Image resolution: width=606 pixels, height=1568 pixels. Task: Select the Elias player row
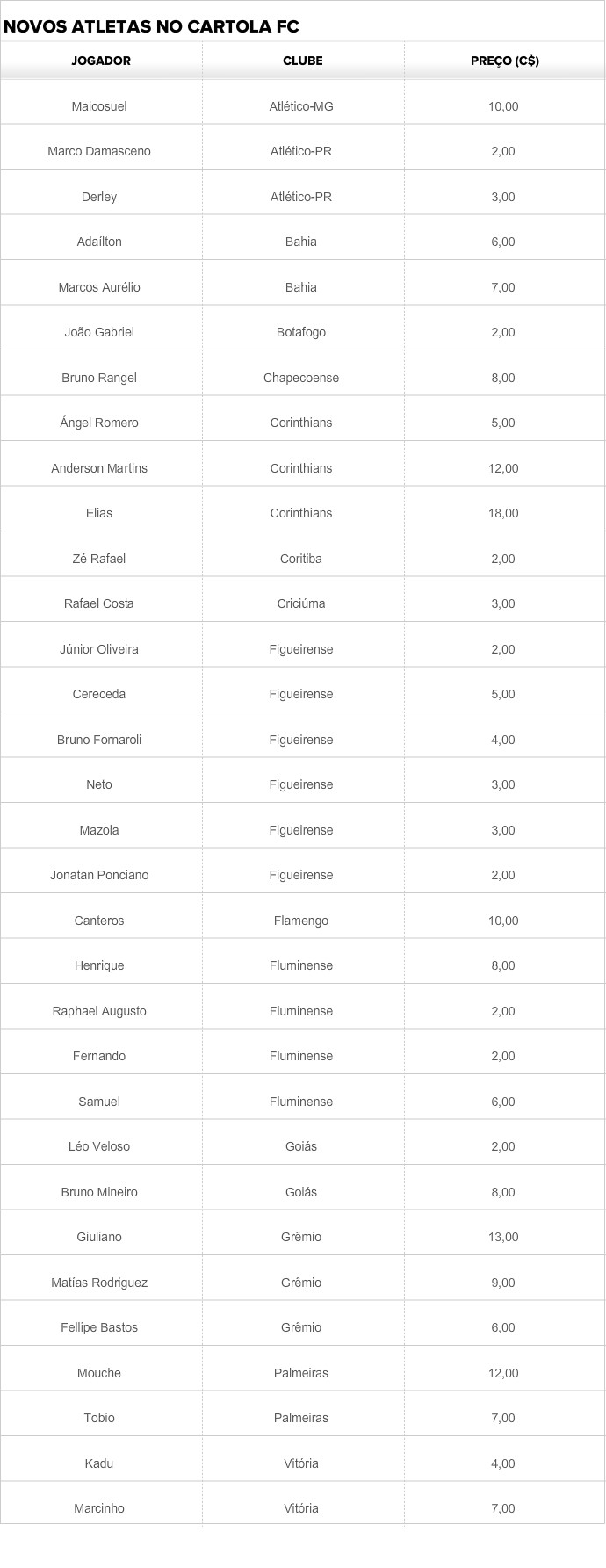302,513
